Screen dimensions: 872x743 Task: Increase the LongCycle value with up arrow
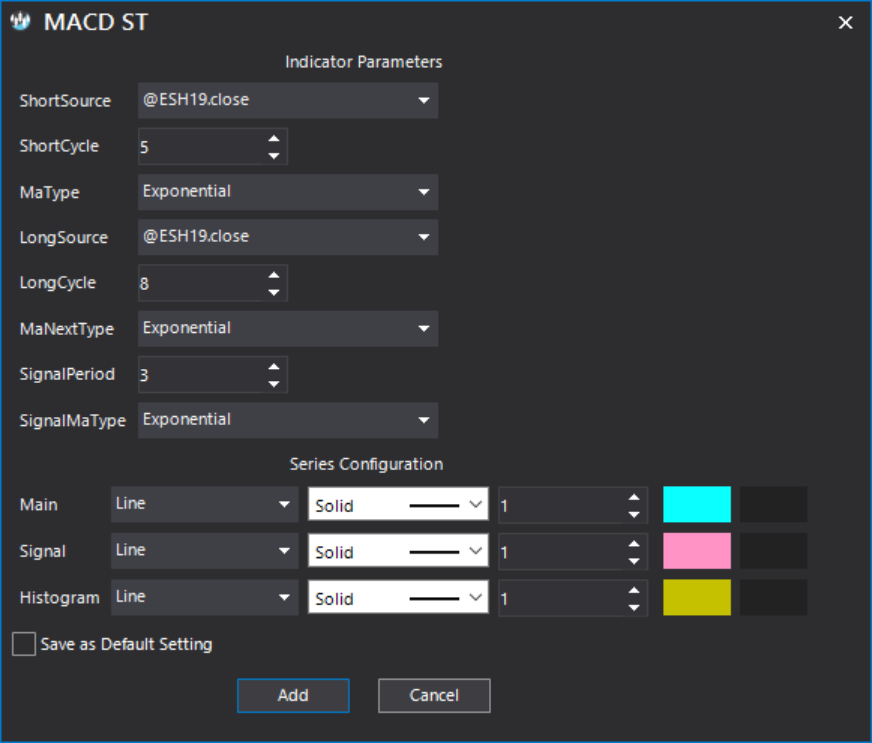274,275
